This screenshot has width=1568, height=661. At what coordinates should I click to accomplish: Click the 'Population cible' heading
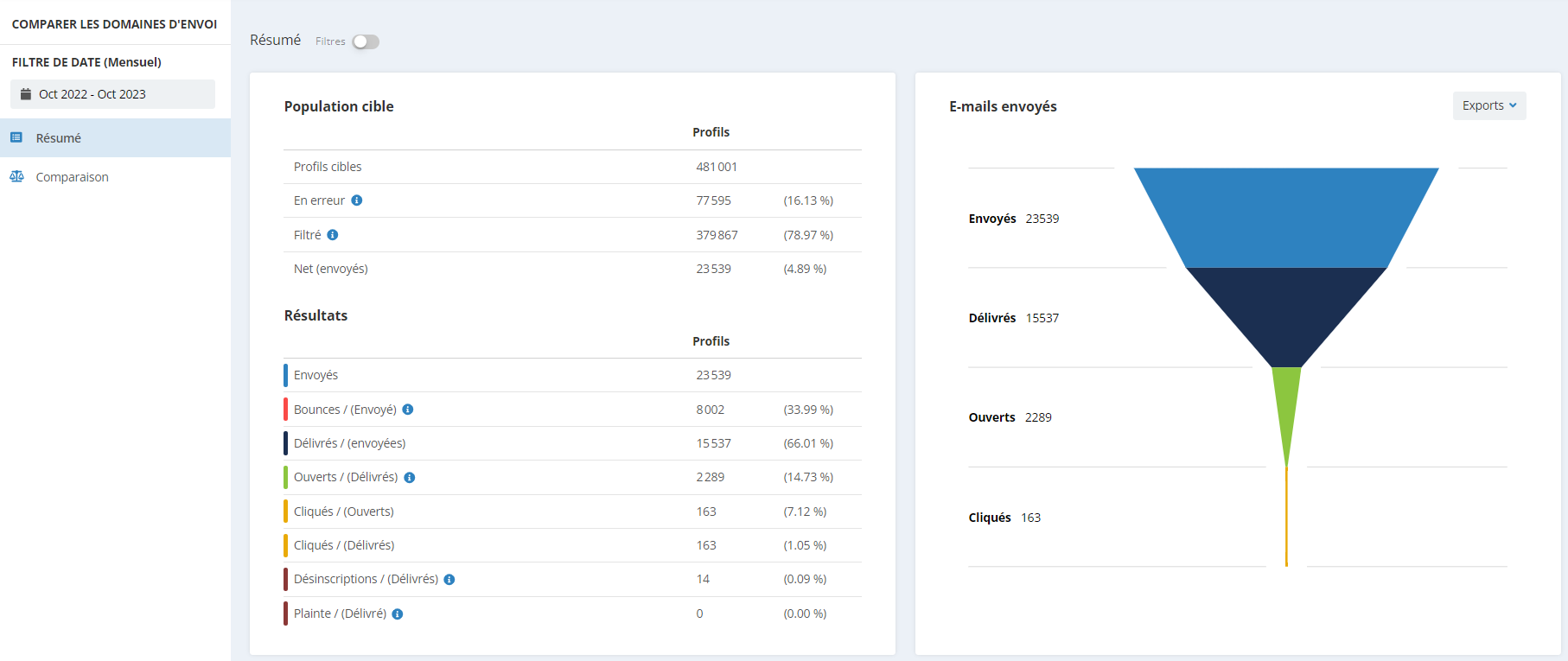pos(339,106)
